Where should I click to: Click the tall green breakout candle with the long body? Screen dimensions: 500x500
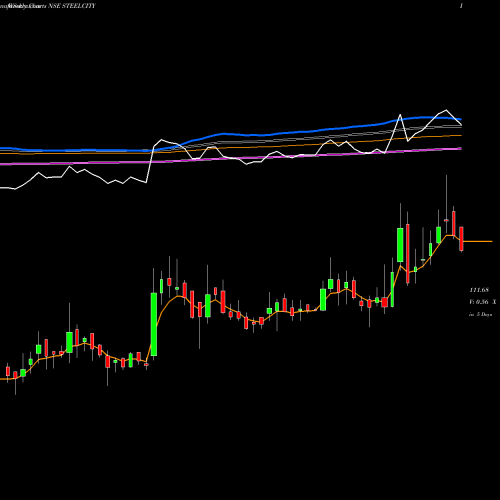point(154,324)
